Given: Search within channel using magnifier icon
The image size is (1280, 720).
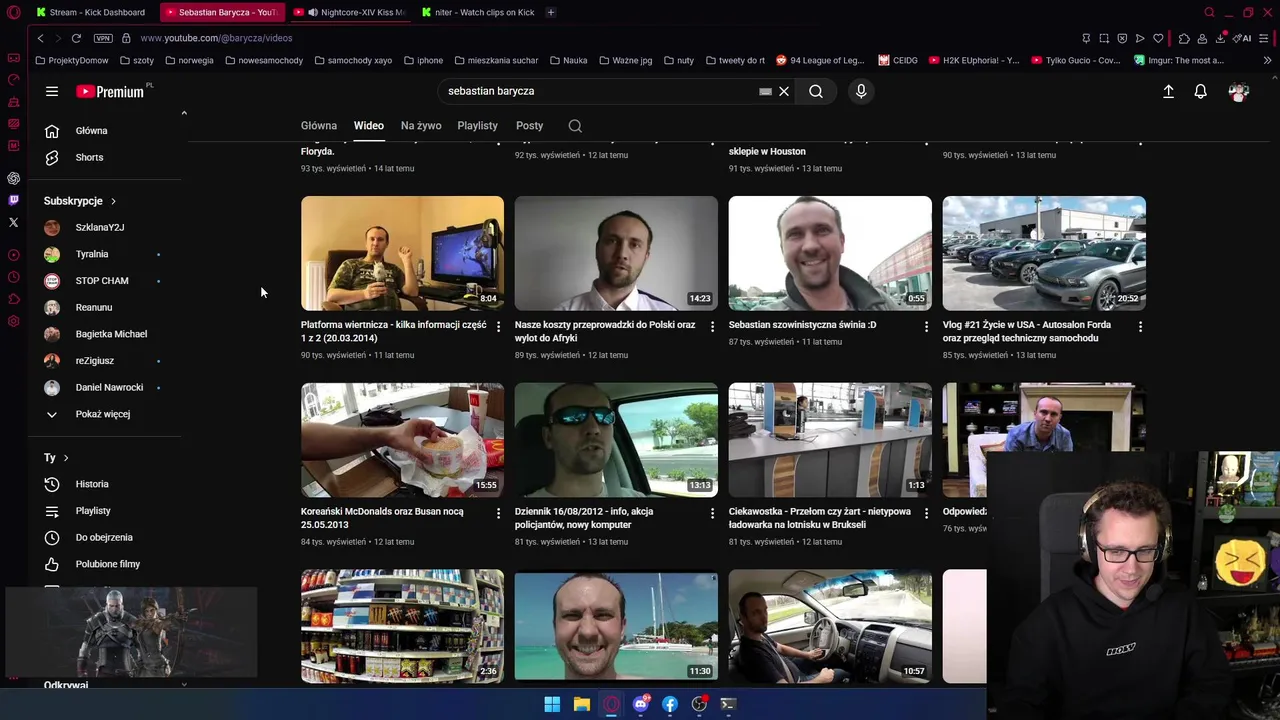Looking at the screenshot, I should coord(575,126).
